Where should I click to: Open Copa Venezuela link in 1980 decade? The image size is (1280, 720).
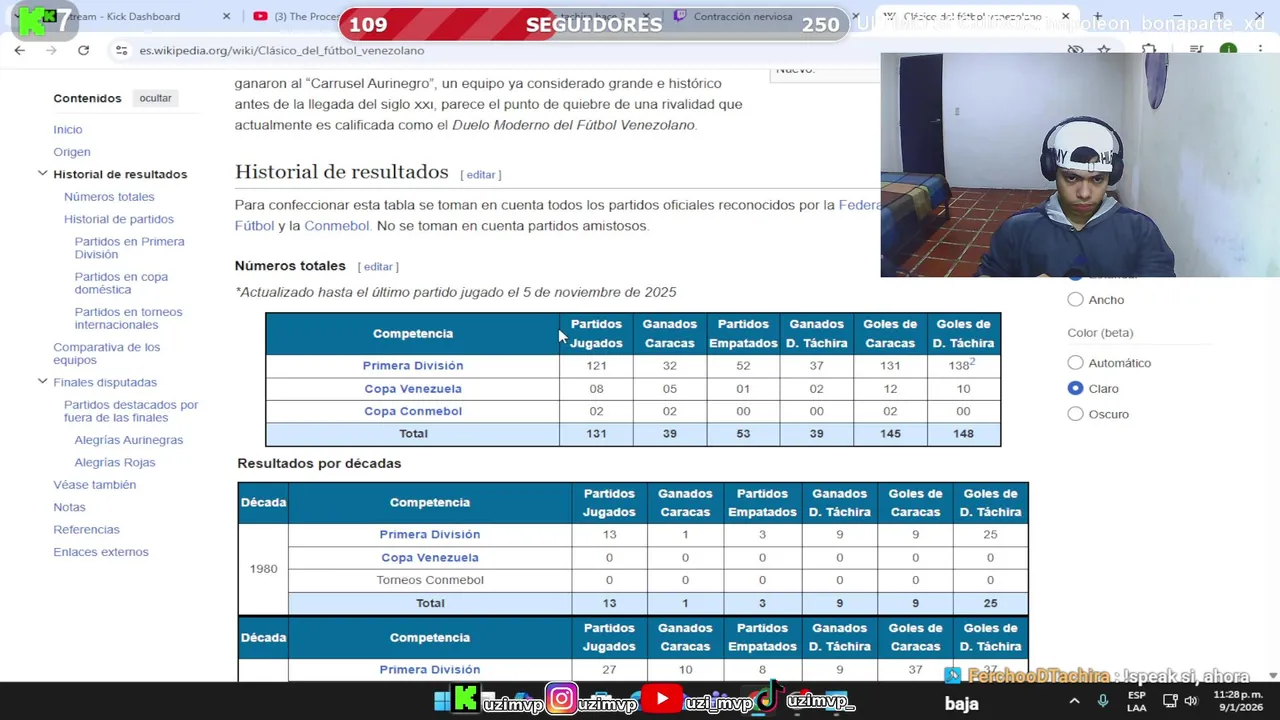[x=429, y=558]
